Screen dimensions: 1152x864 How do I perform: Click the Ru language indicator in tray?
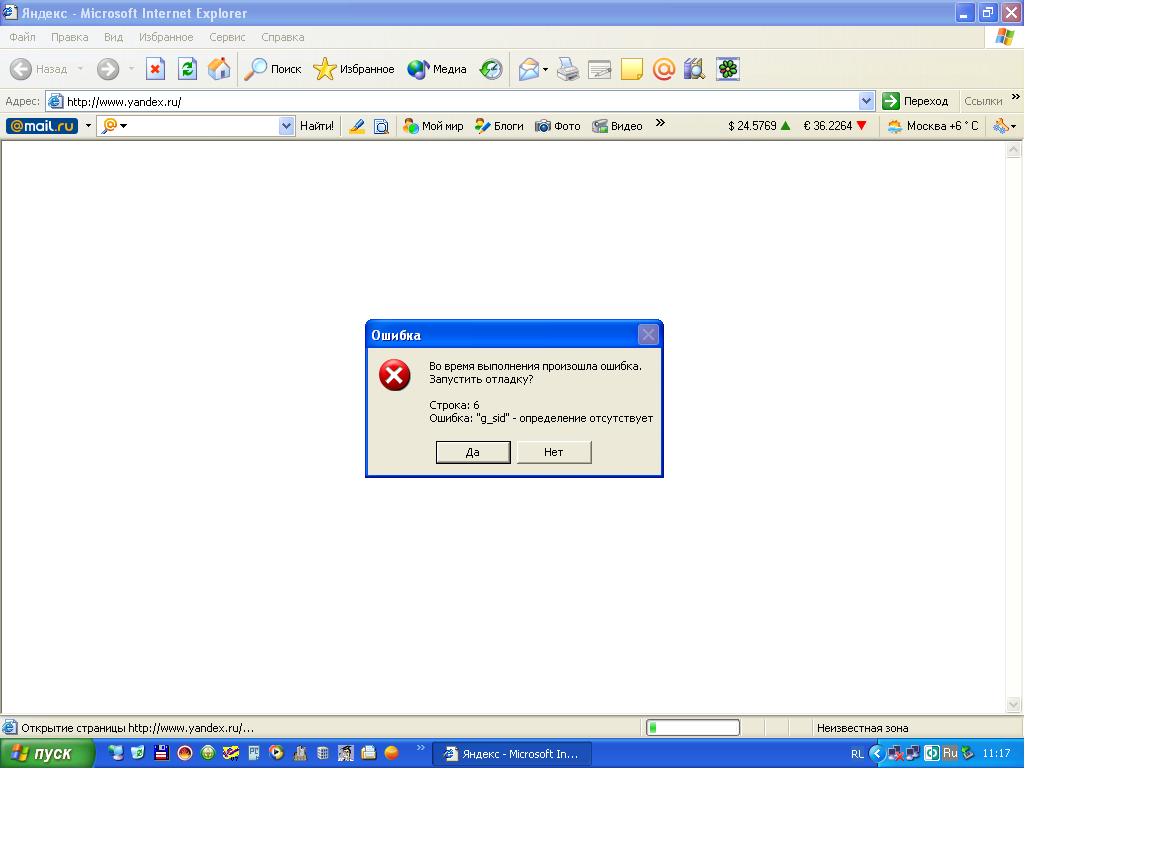pos(950,753)
